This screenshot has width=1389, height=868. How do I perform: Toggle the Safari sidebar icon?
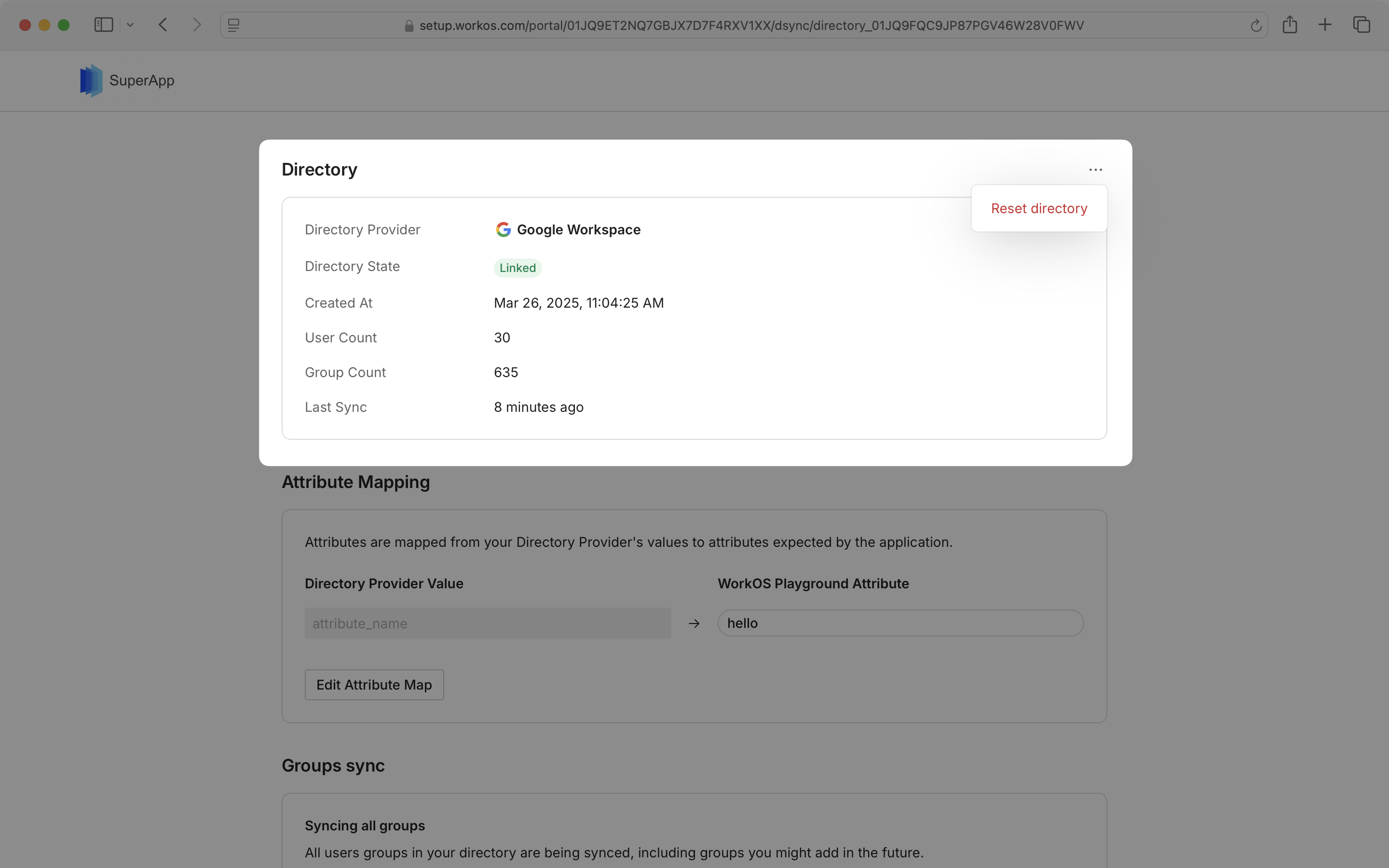point(103,25)
